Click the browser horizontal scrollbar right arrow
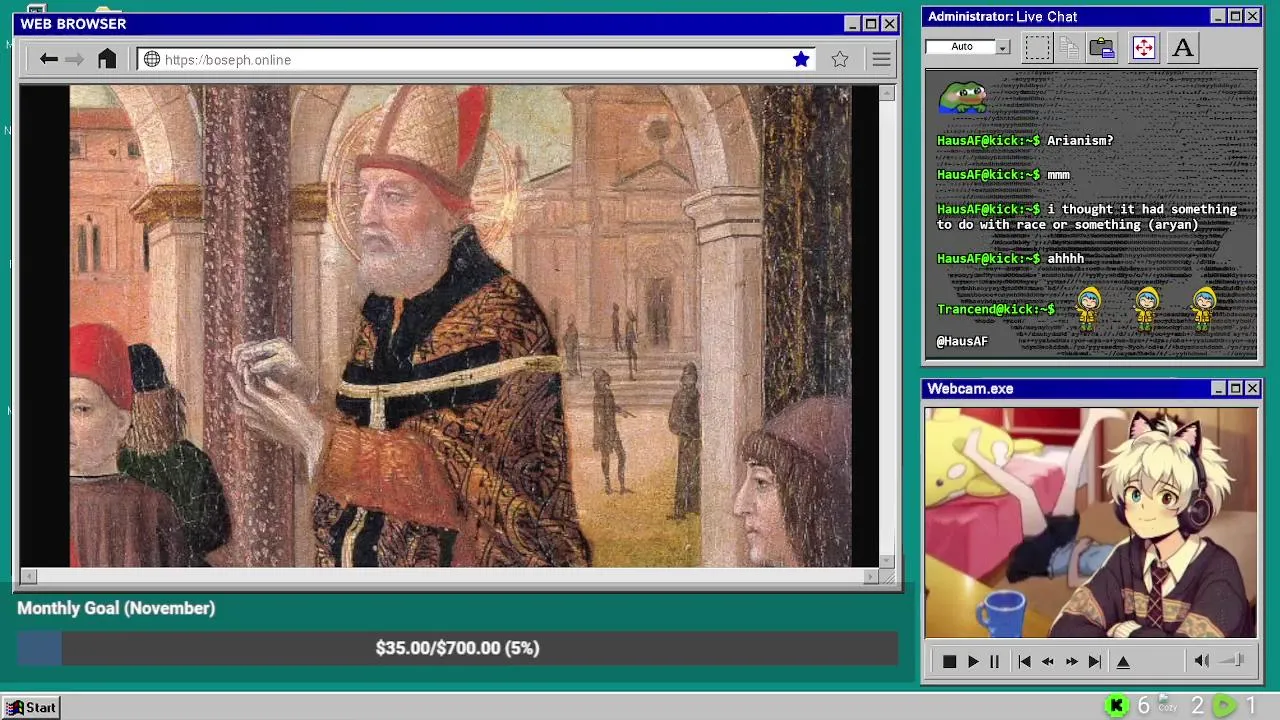The width and height of the screenshot is (1280, 720). pyautogui.click(x=870, y=576)
